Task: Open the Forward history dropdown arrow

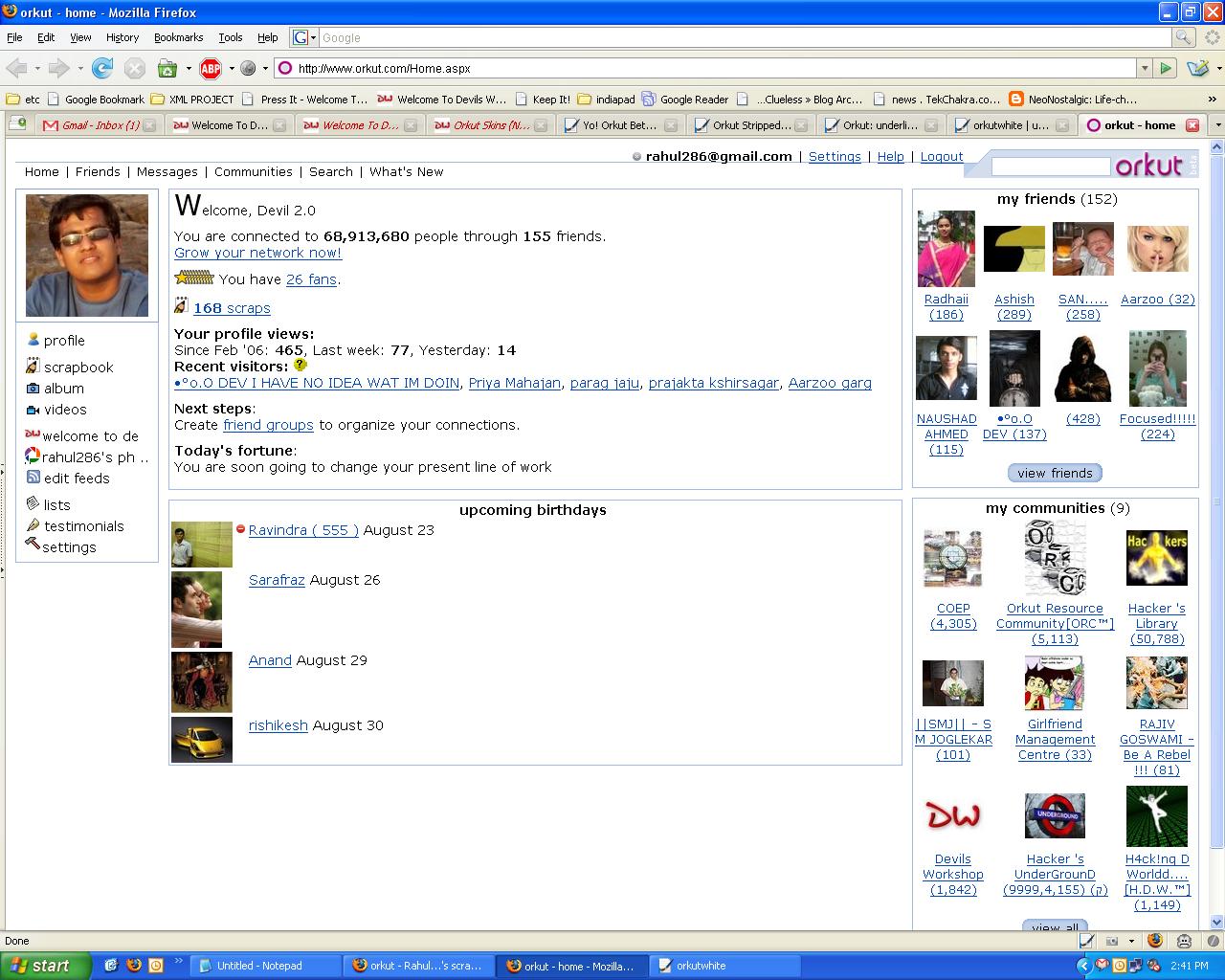Action: click(79, 69)
